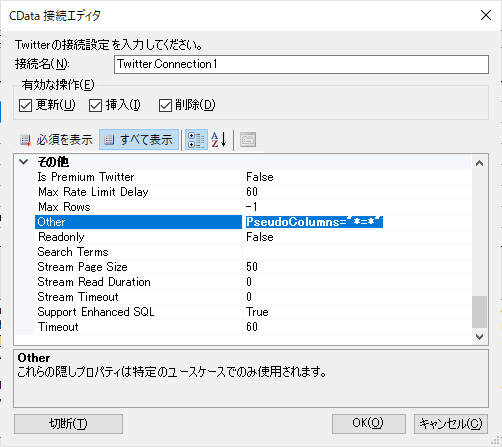Click the 切断(T) button
The height and width of the screenshot is (447, 502).
click(x=68, y=424)
